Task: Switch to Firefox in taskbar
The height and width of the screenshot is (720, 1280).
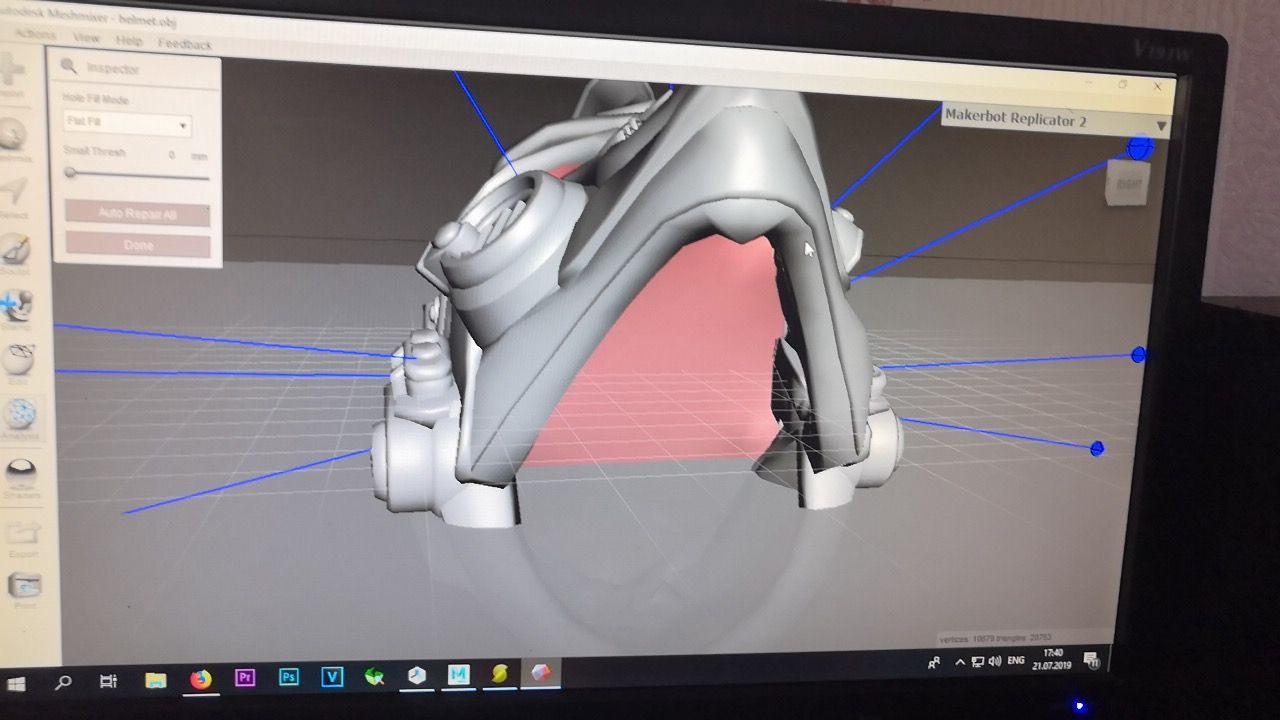Action: [201, 680]
